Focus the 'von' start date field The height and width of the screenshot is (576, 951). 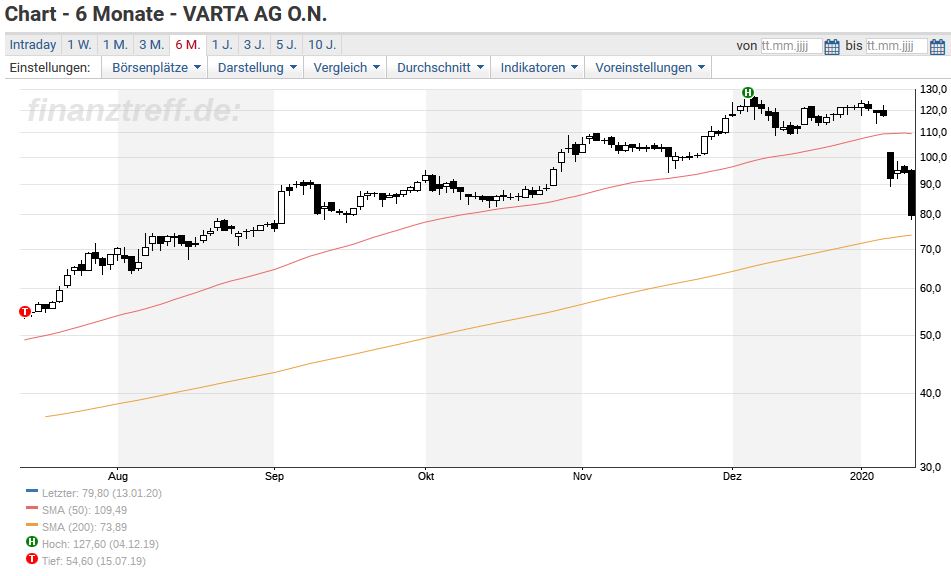click(791, 46)
